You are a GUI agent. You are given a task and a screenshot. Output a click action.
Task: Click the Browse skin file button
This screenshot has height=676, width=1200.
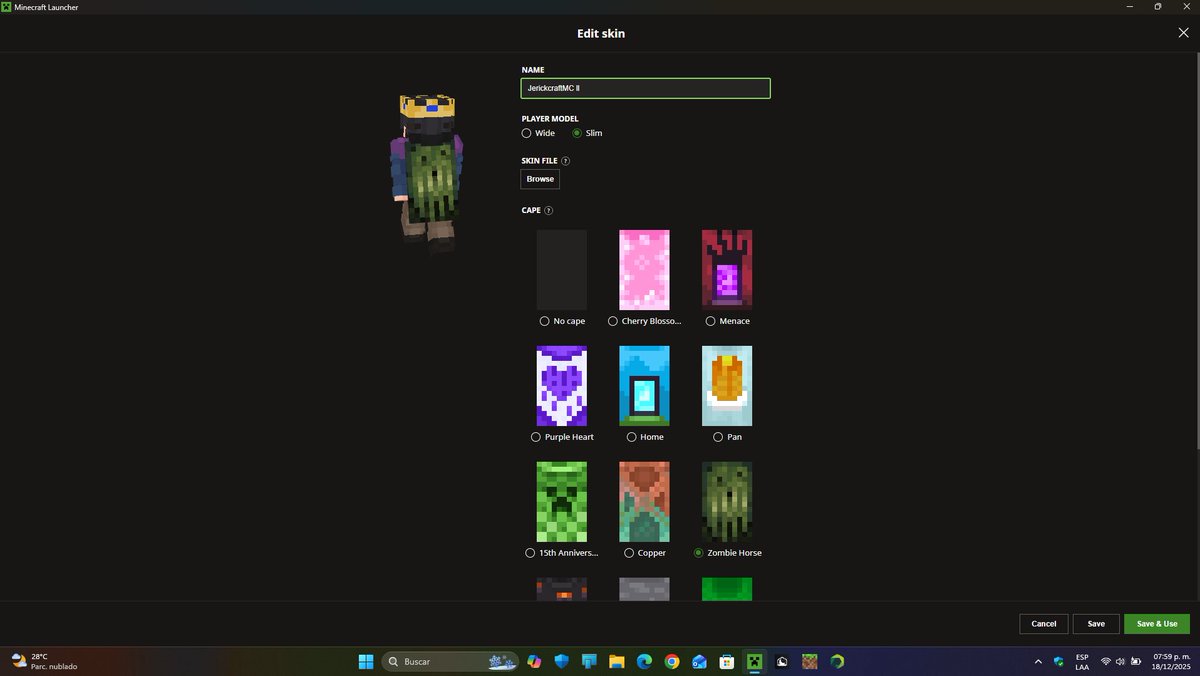[x=540, y=179]
